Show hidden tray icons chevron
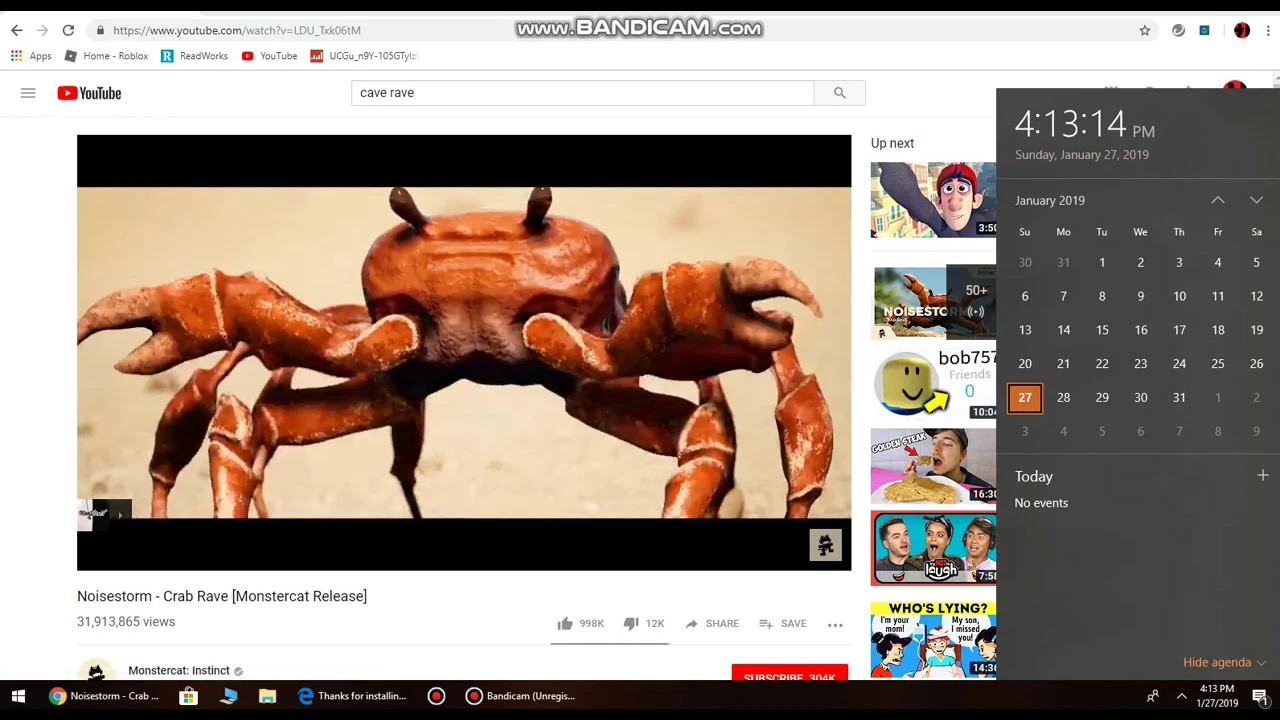Screen dimensions: 1280x720 pos(1181,696)
